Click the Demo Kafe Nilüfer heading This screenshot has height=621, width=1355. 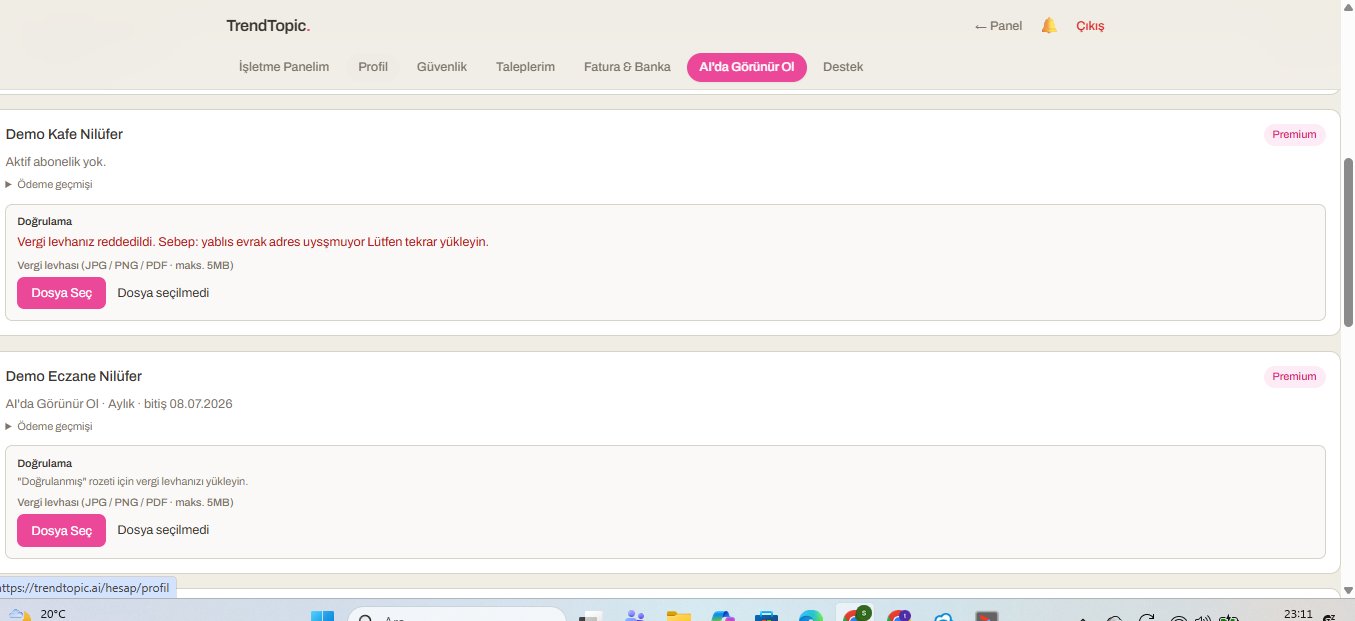[x=64, y=134]
